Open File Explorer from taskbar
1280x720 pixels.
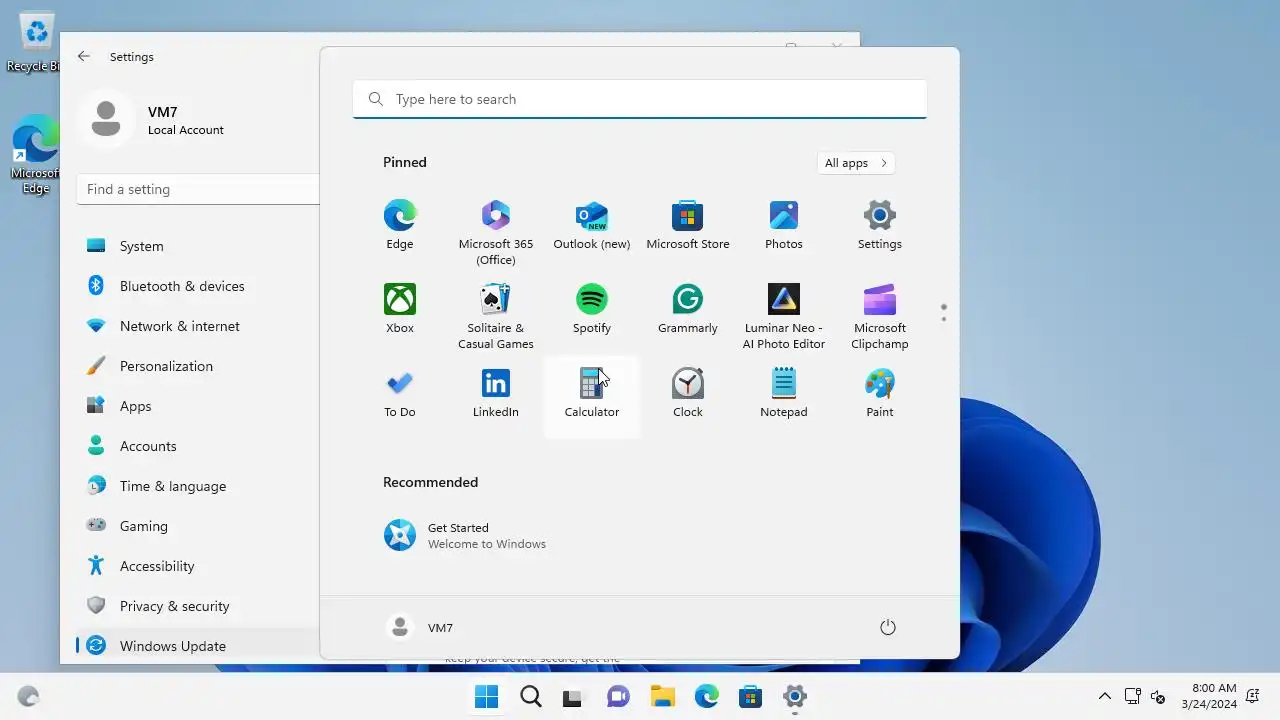coord(662,697)
